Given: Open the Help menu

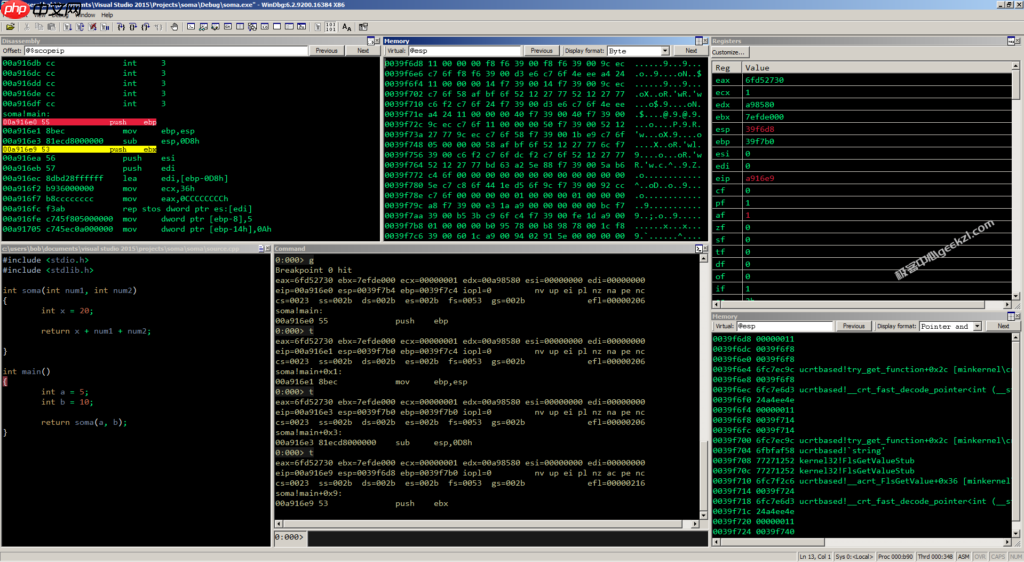Looking at the screenshot, I should coord(108,15).
